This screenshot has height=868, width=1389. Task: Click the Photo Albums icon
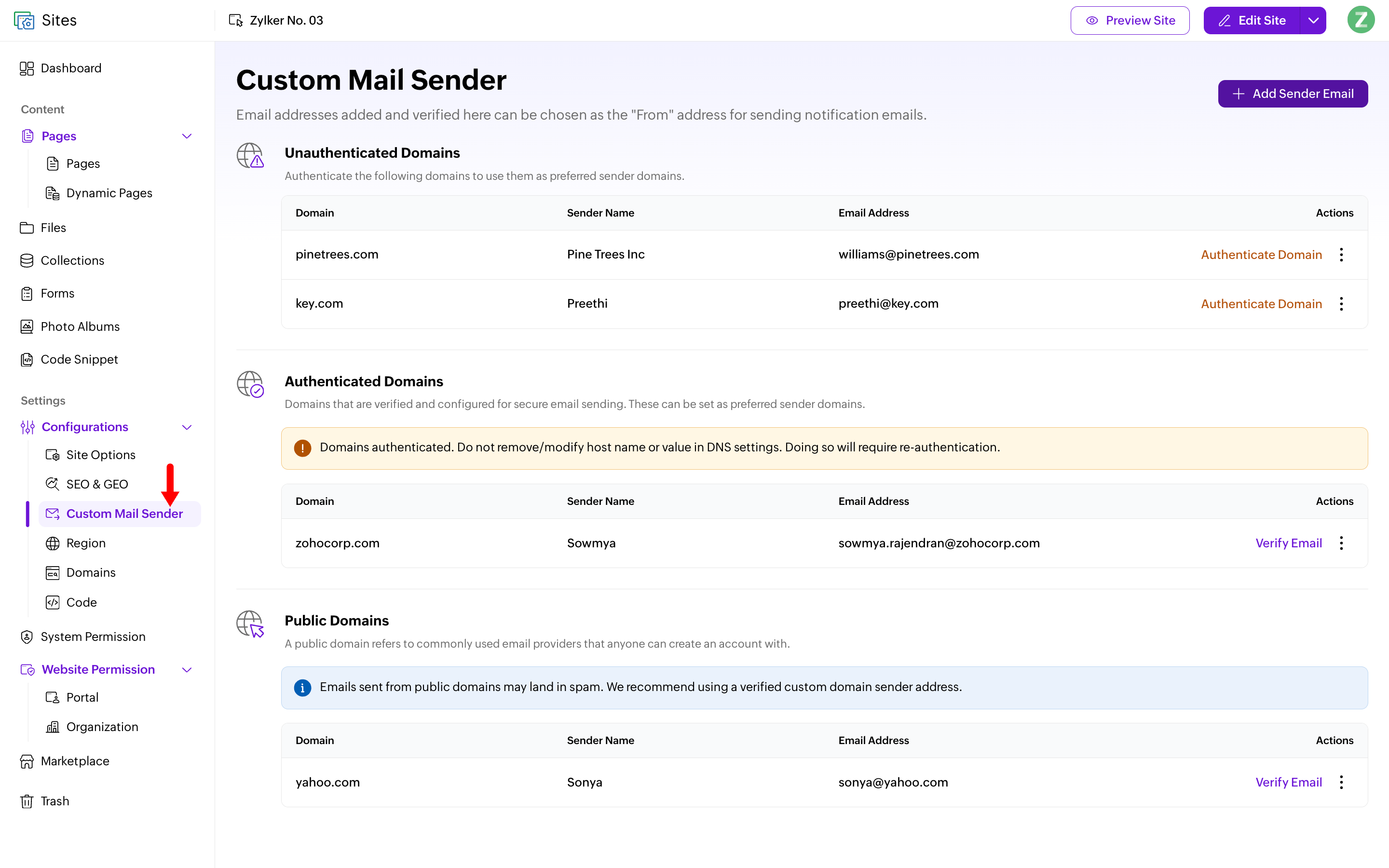pyautogui.click(x=27, y=326)
